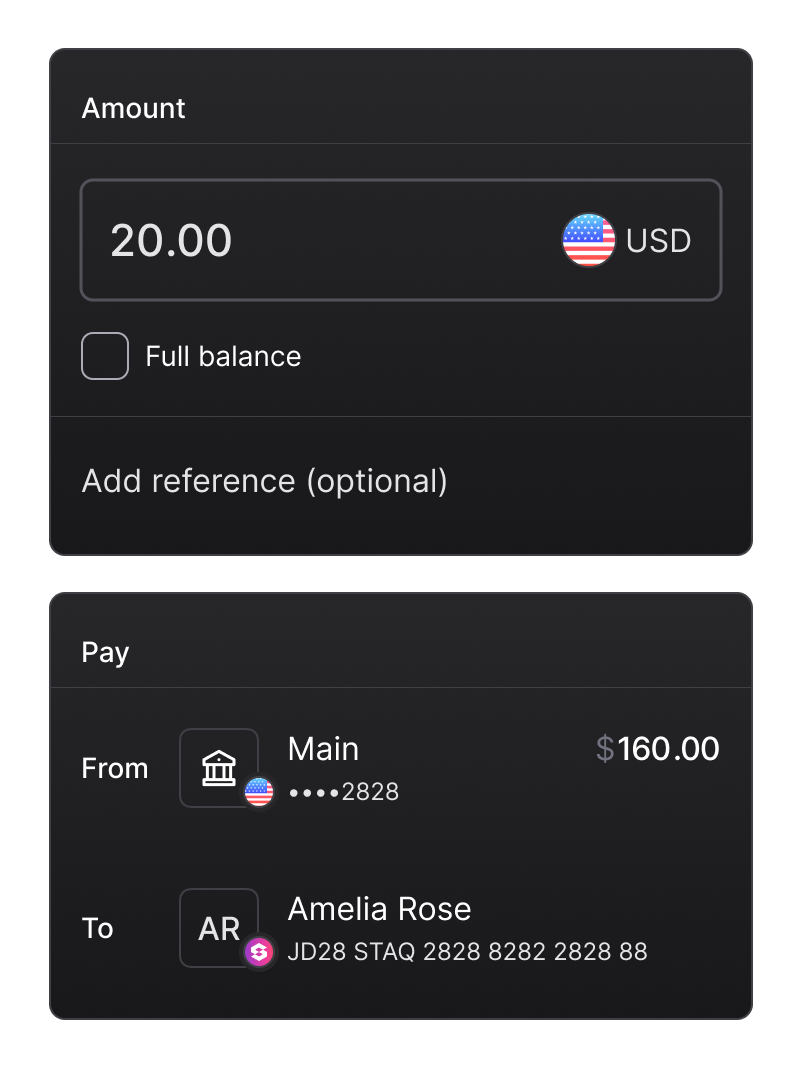Click the US flag icon beside USD
Screen dimensions: 800x1068
pos(589,240)
